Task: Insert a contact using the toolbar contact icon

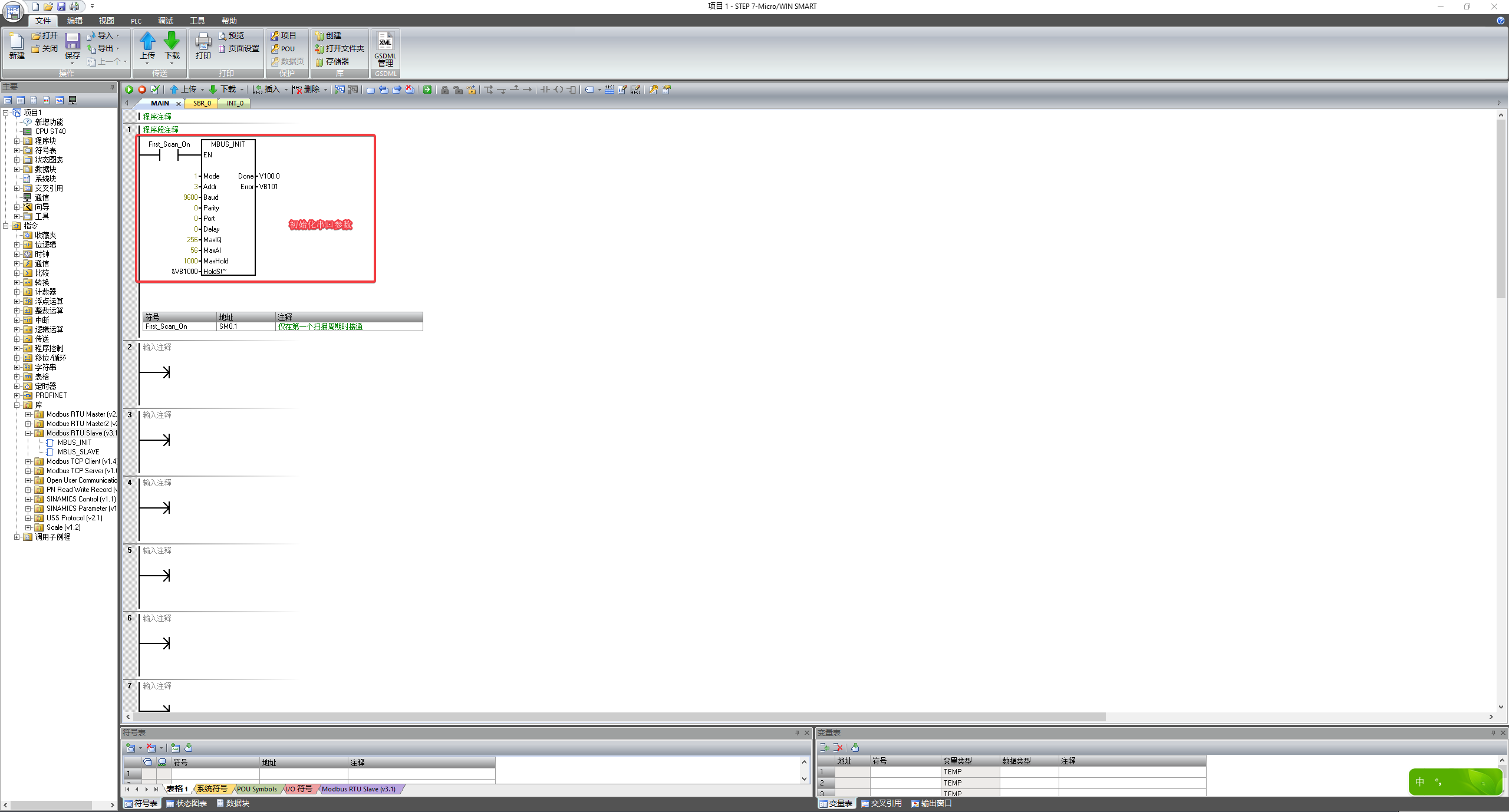Action: [545, 90]
